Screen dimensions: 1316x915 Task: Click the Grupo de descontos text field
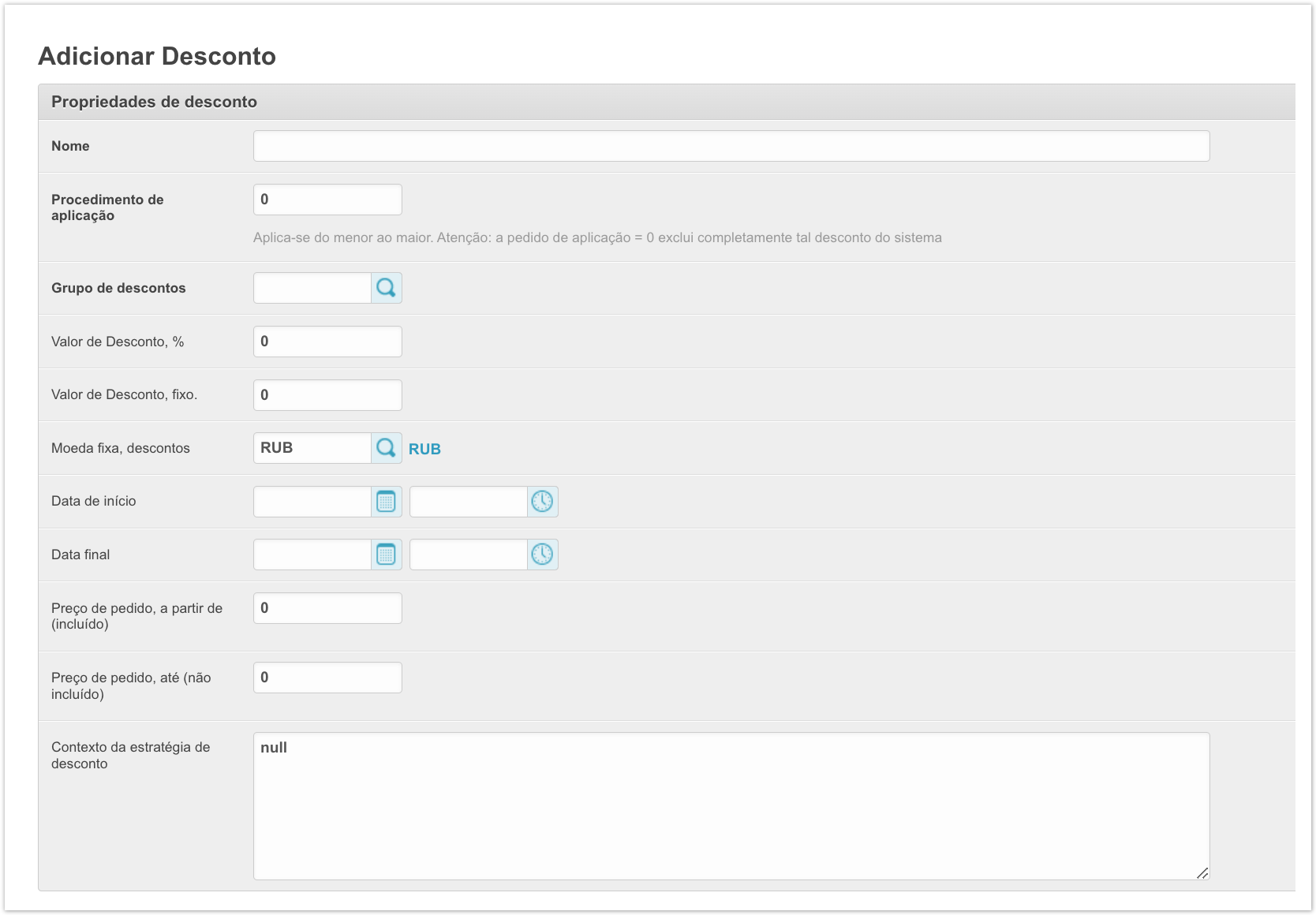[x=312, y=288]
